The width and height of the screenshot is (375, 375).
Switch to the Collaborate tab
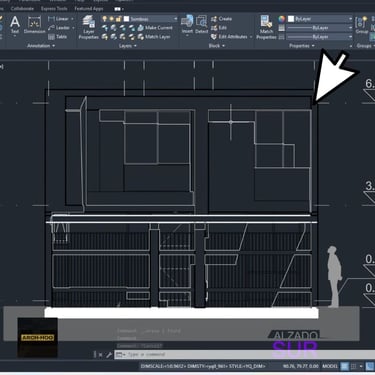(x=22, y=9)
